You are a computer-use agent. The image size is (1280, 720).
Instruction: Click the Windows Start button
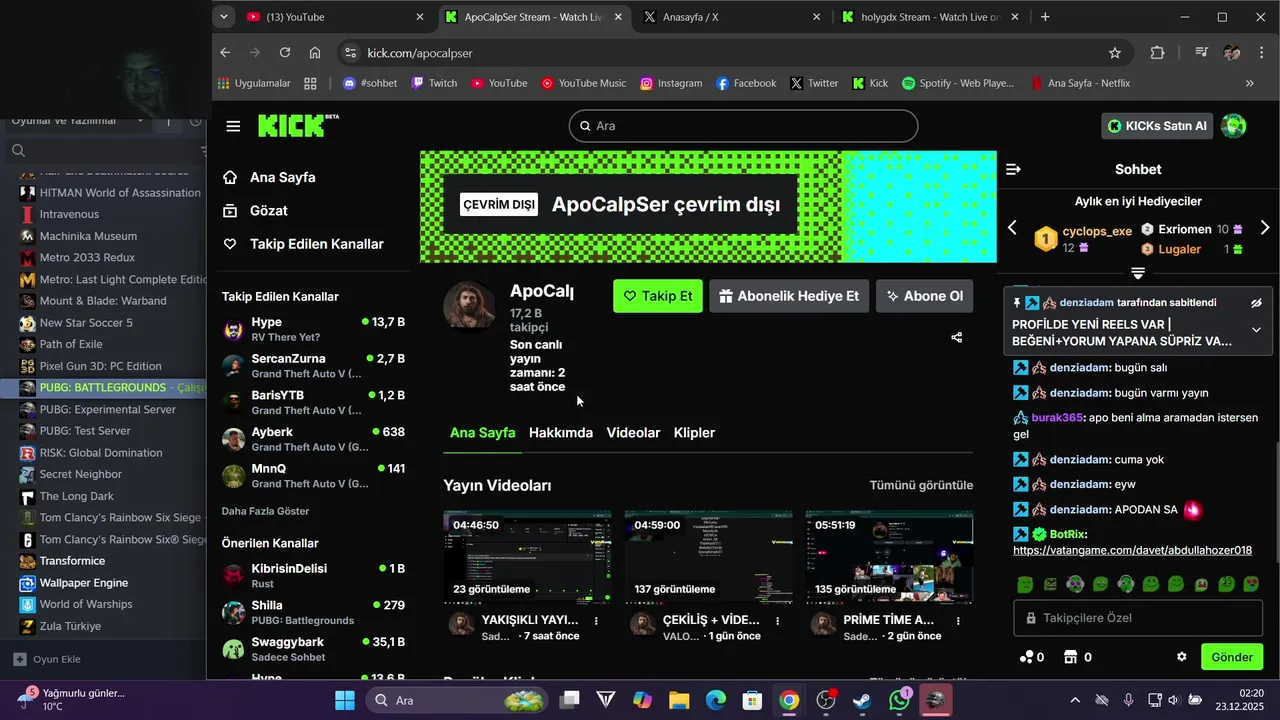345,700
